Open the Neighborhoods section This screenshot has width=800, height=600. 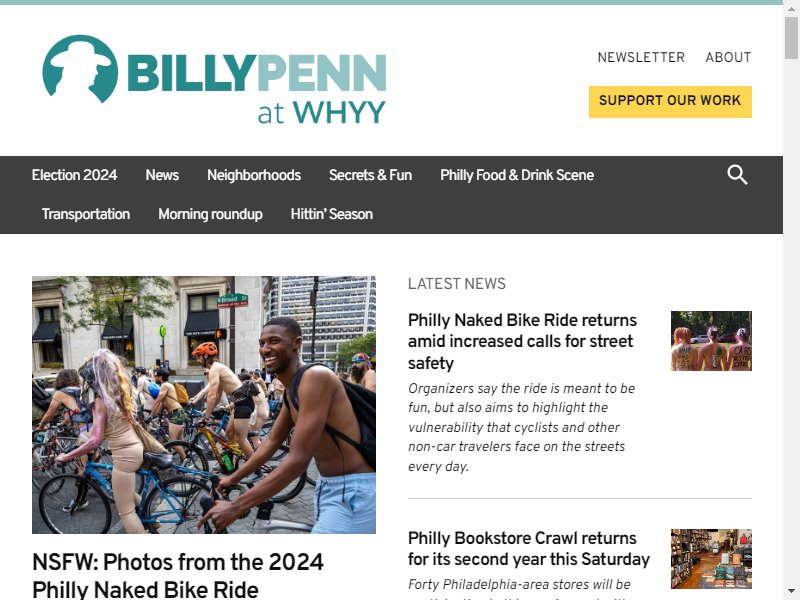(x=254, y=175)
